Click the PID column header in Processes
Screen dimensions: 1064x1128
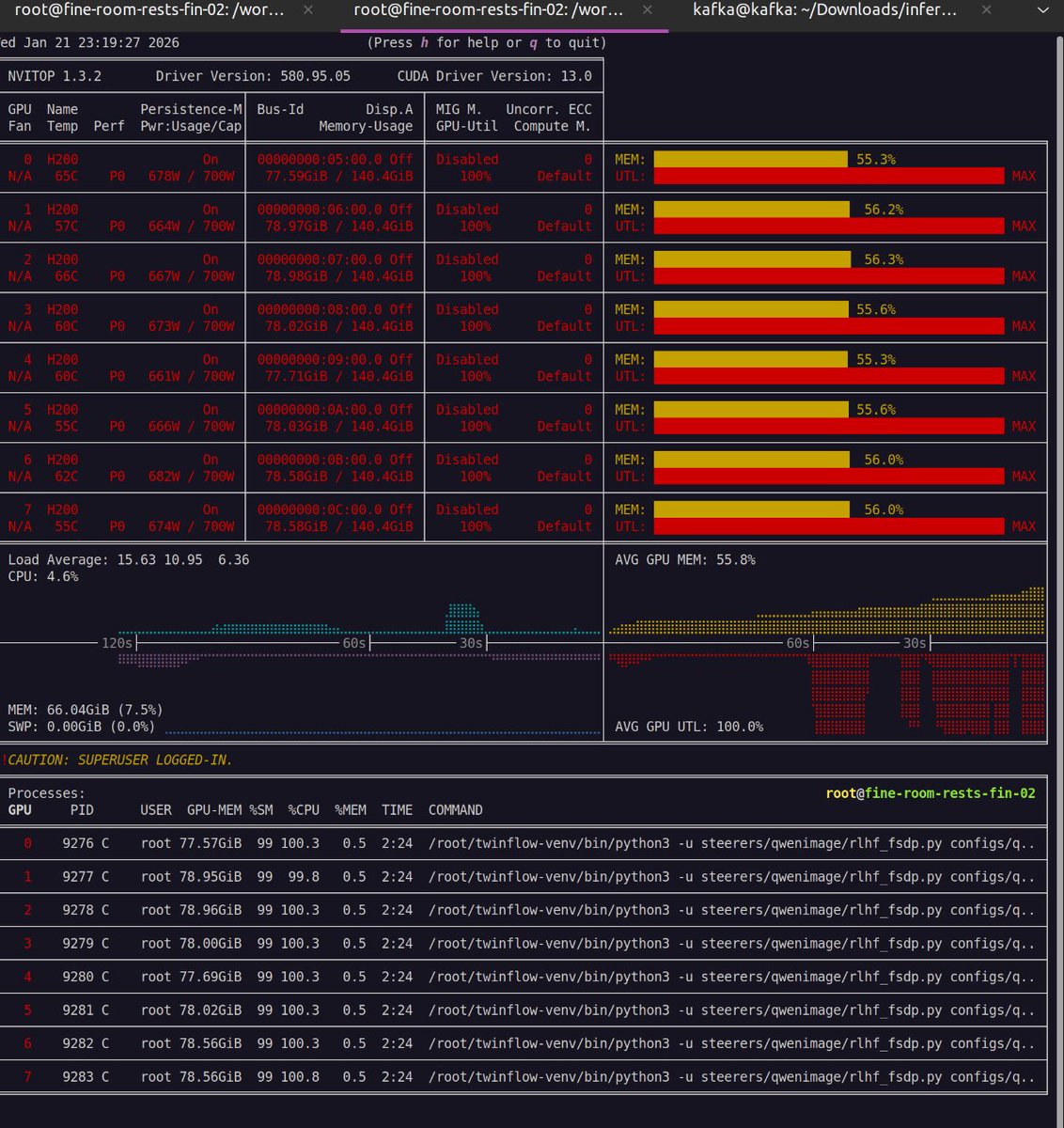(82, 810)
